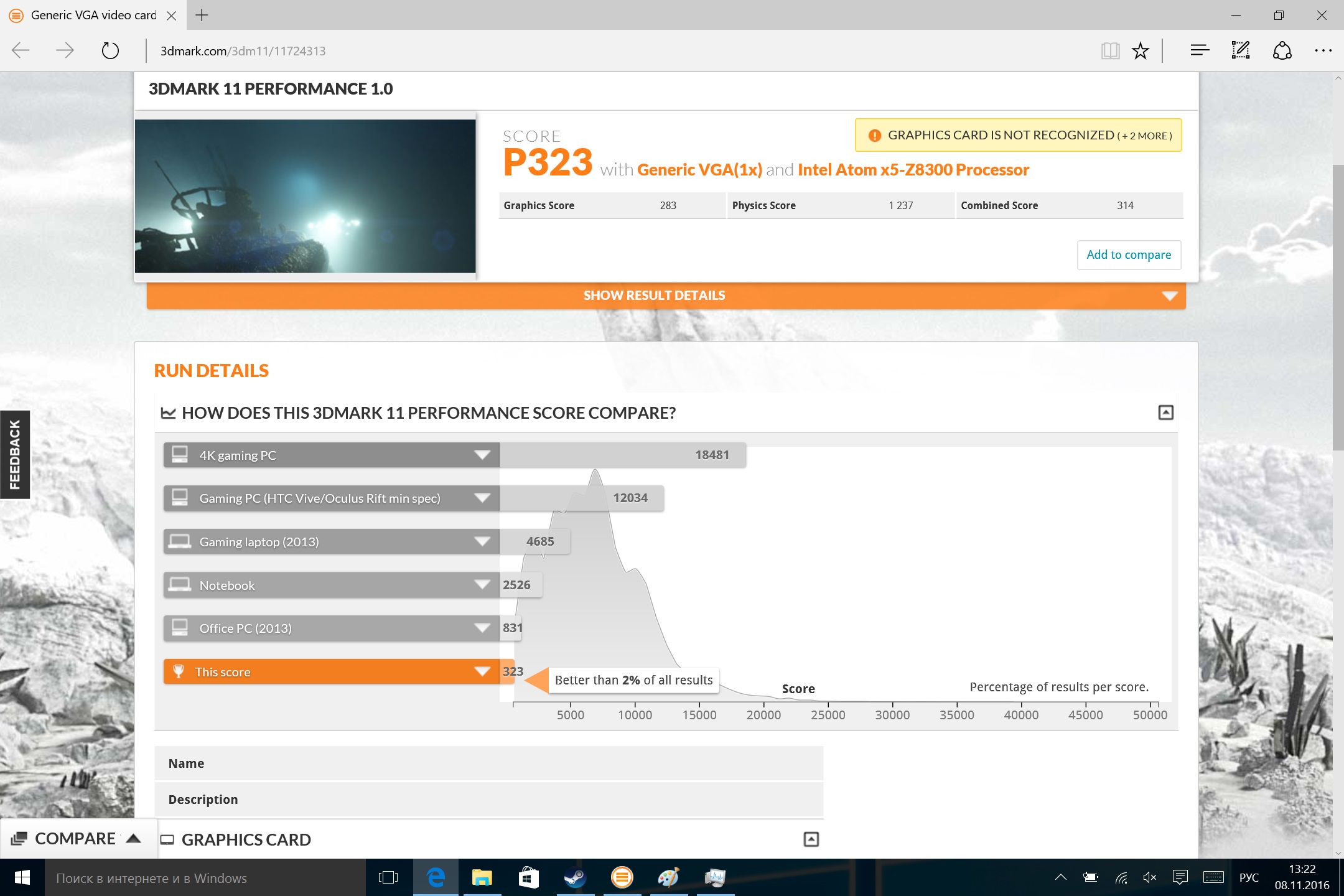The width and height of the screenshot is (1344, 896).
Task: Open Steam from the taskbar
Action: click(x=575, y=878)
